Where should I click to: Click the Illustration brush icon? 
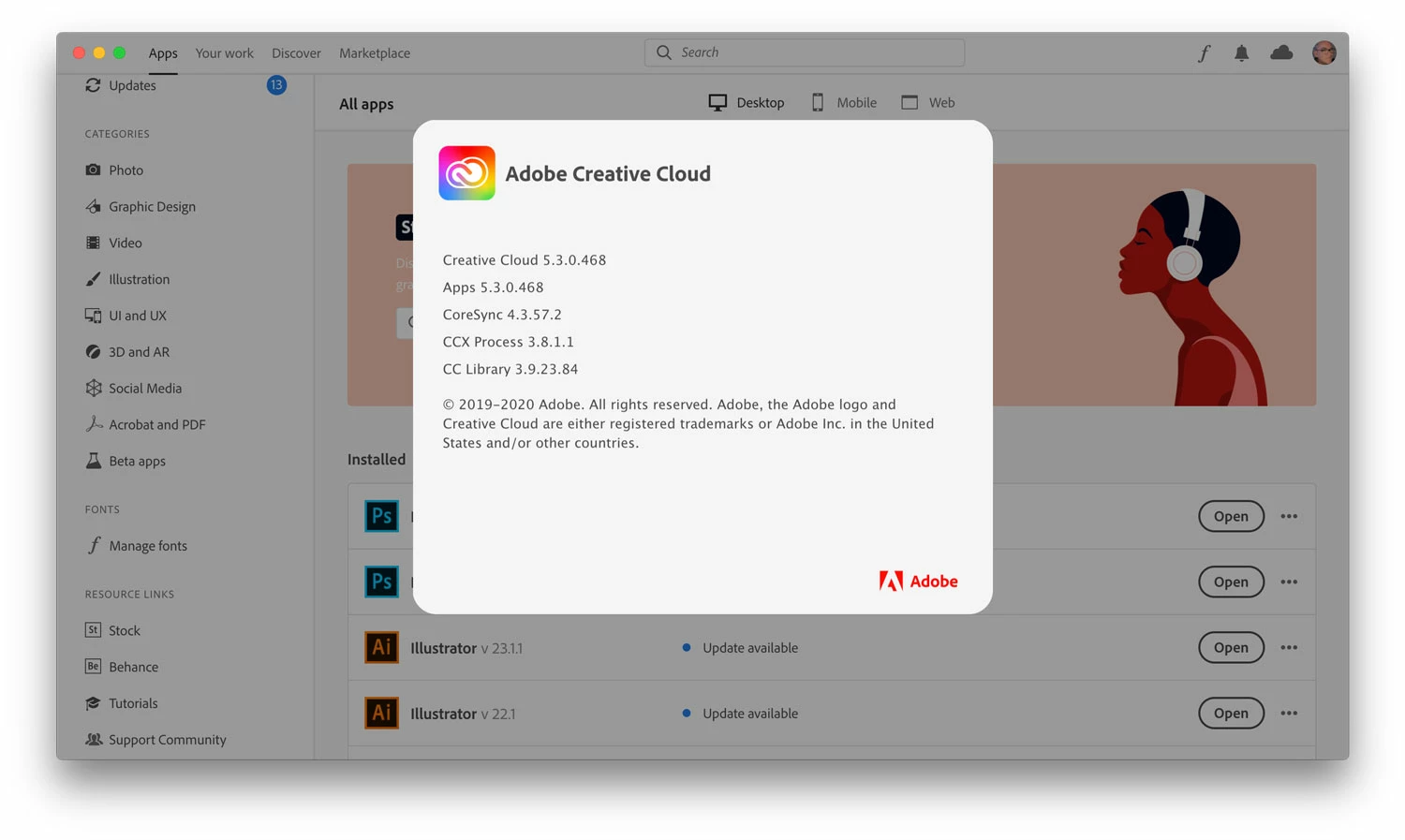point(93,279)
